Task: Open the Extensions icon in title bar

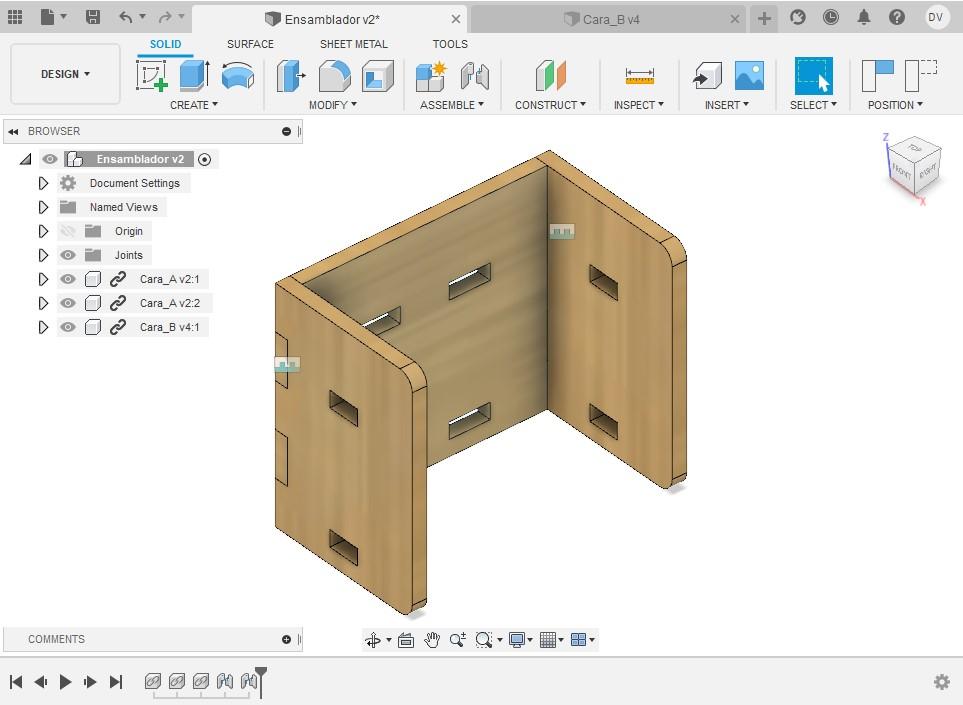Action: [797, 17]
